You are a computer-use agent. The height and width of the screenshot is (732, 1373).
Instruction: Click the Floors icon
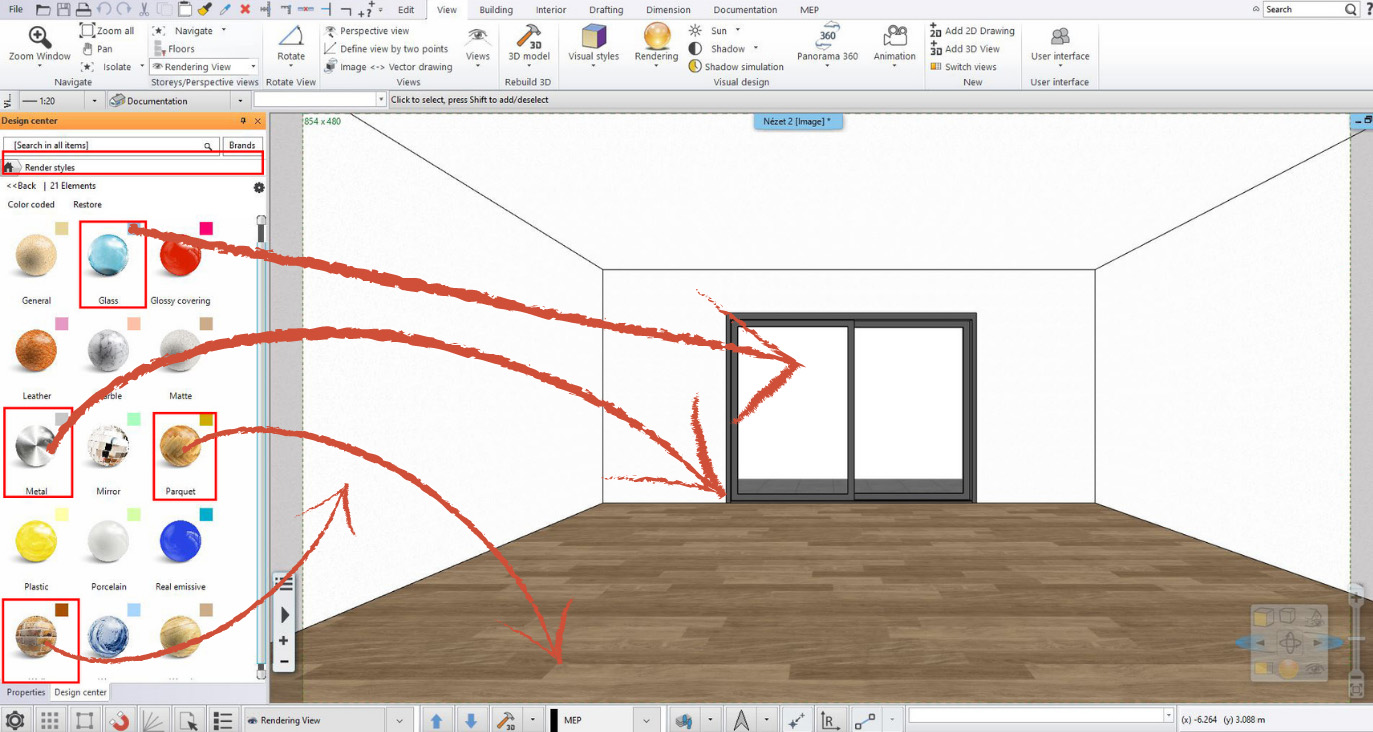tap(159, 49)
